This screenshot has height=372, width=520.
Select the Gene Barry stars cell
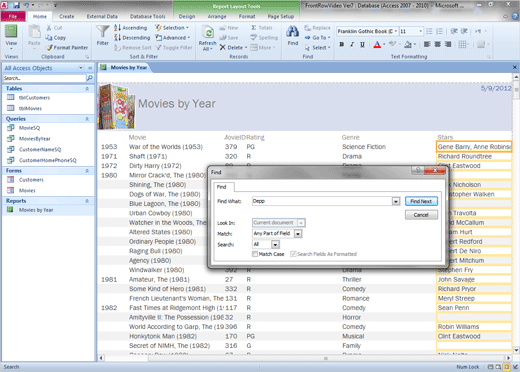474,147
